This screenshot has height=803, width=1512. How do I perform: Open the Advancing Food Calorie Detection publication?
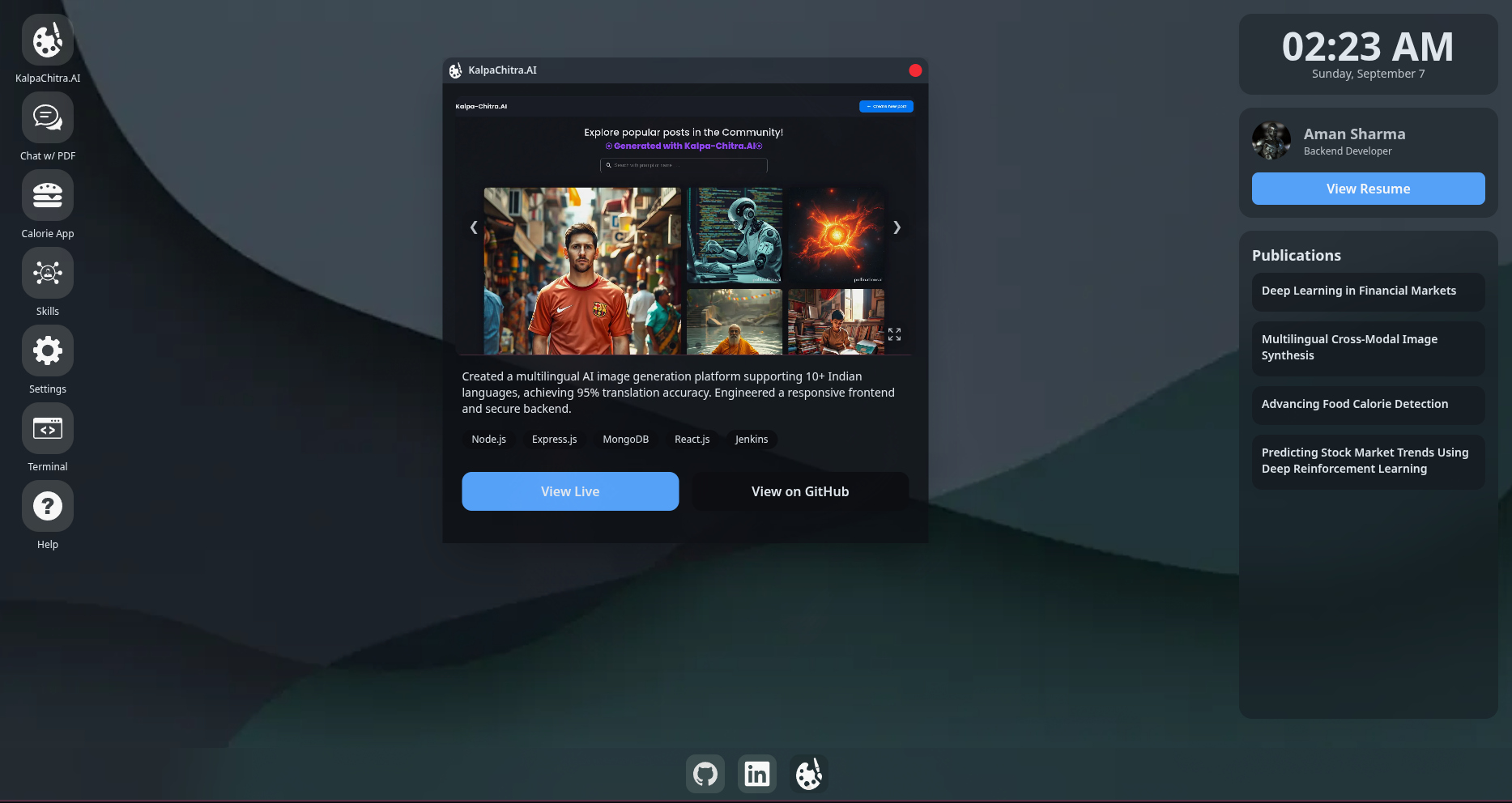[x=1367, y=405]
